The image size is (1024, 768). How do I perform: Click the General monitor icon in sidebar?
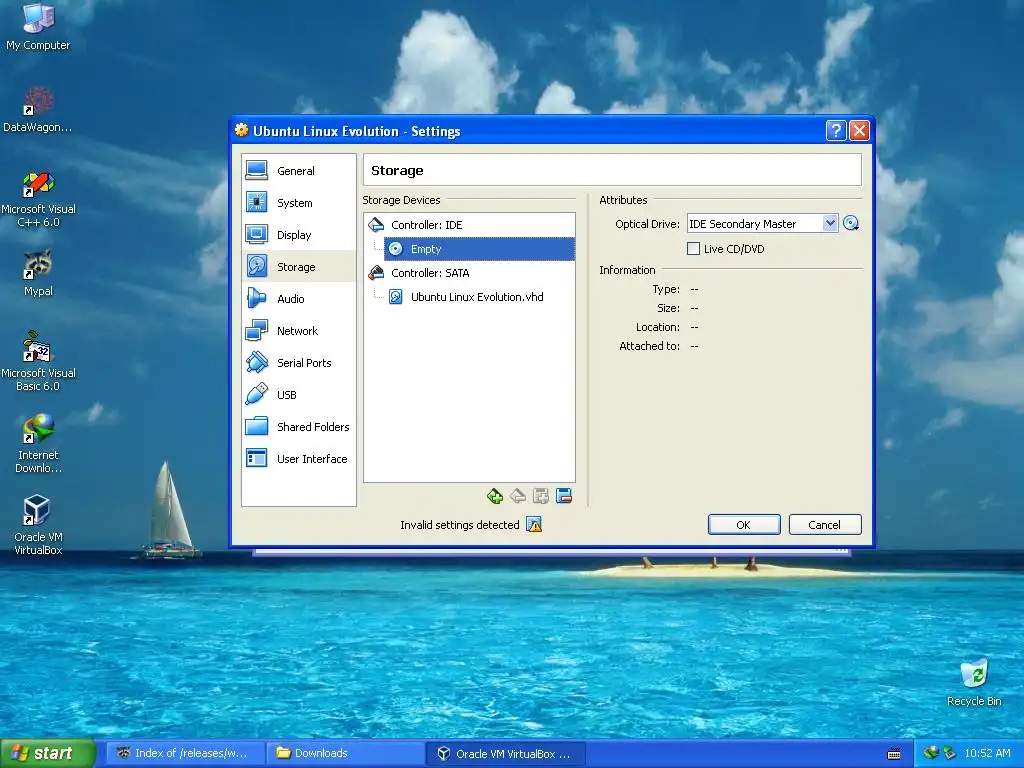pos(257,170)
